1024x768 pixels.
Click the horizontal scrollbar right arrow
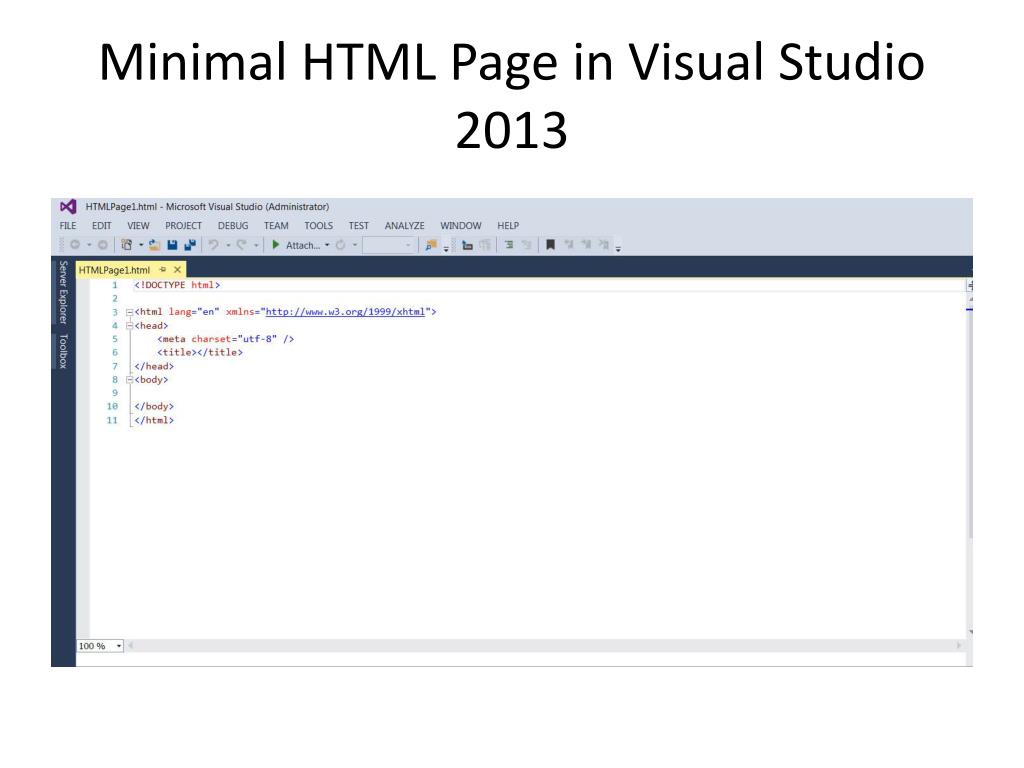[x=959, y=646]
